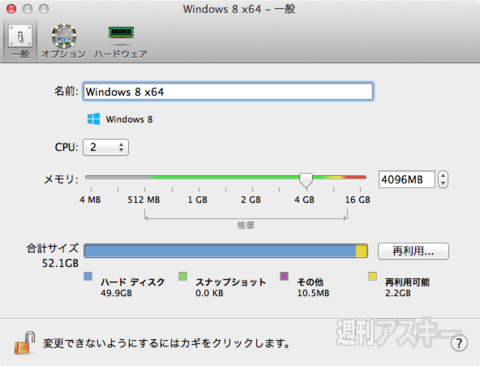Click the 再利用... button
The width and height of the screenshot is (480, 366).
(x=413, y=251)
